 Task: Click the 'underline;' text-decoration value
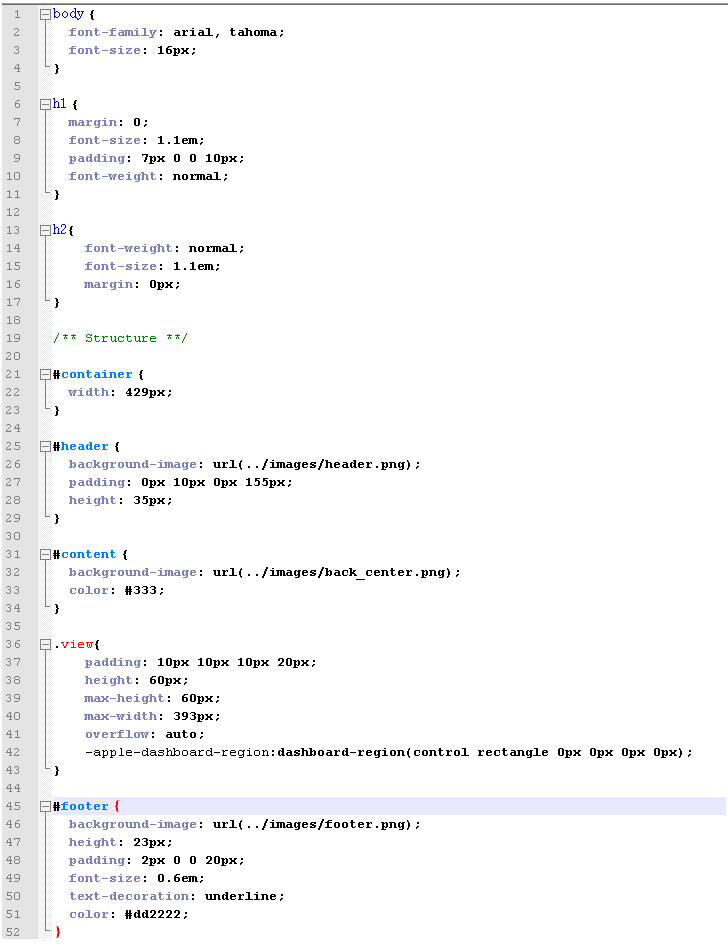pos(245,897)
